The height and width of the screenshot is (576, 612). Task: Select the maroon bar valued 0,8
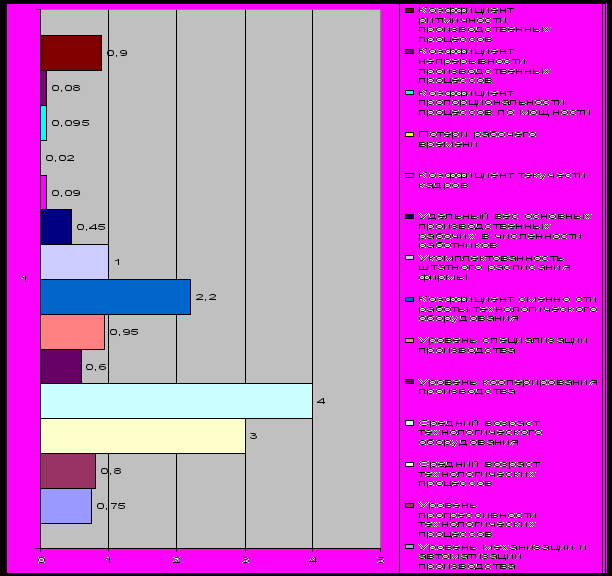68,471
